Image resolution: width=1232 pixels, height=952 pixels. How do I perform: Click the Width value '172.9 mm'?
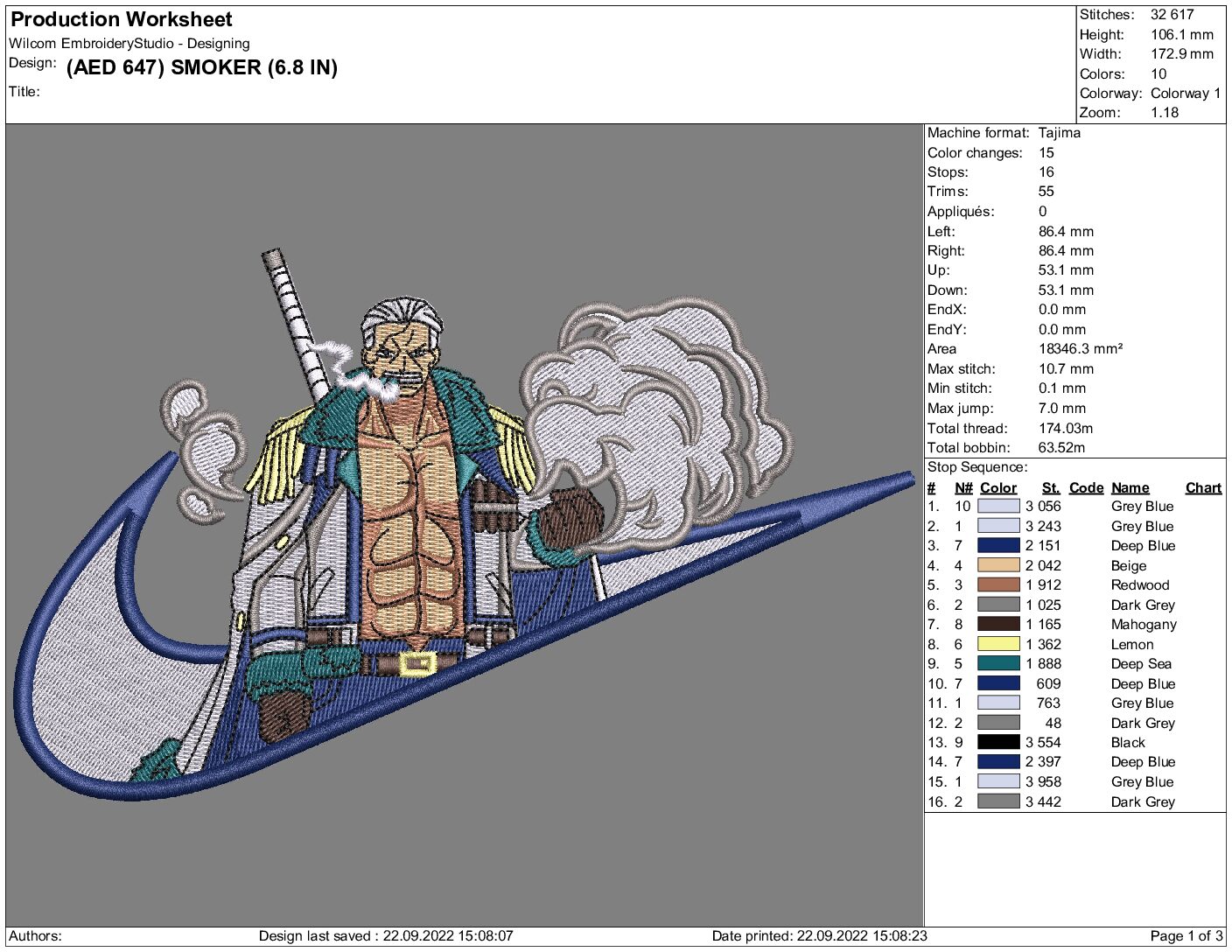[x=1182, y=53]
